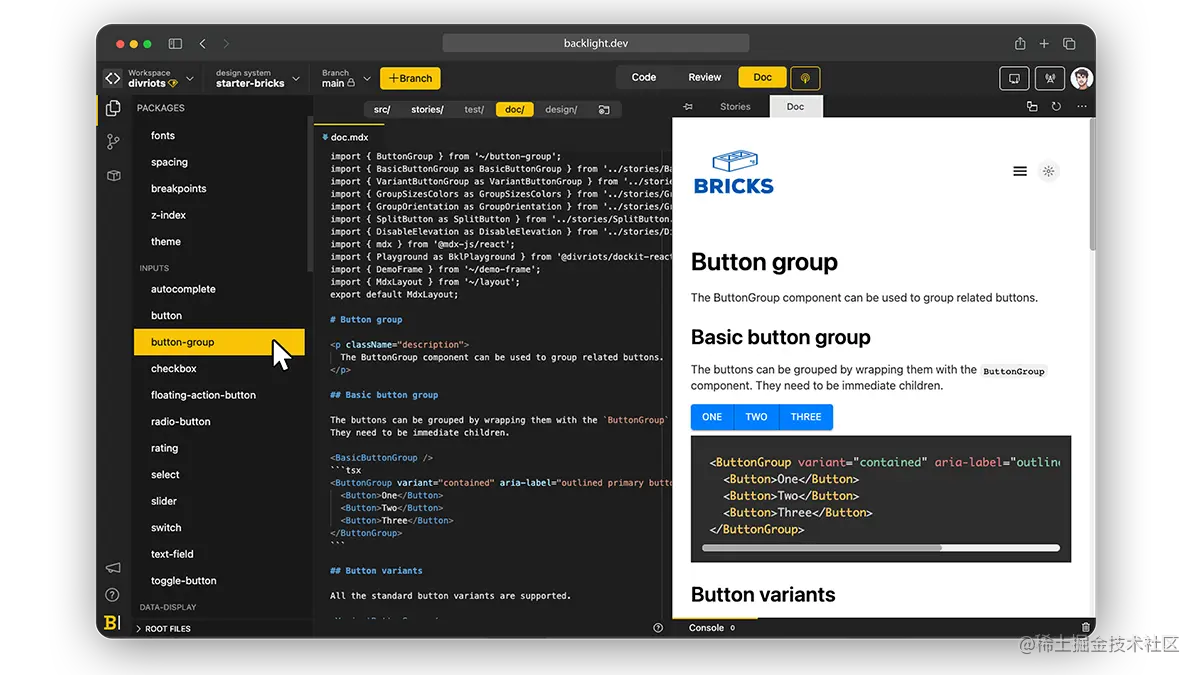
Task: Open the preview in new window icon
Action: (1032, 107)
